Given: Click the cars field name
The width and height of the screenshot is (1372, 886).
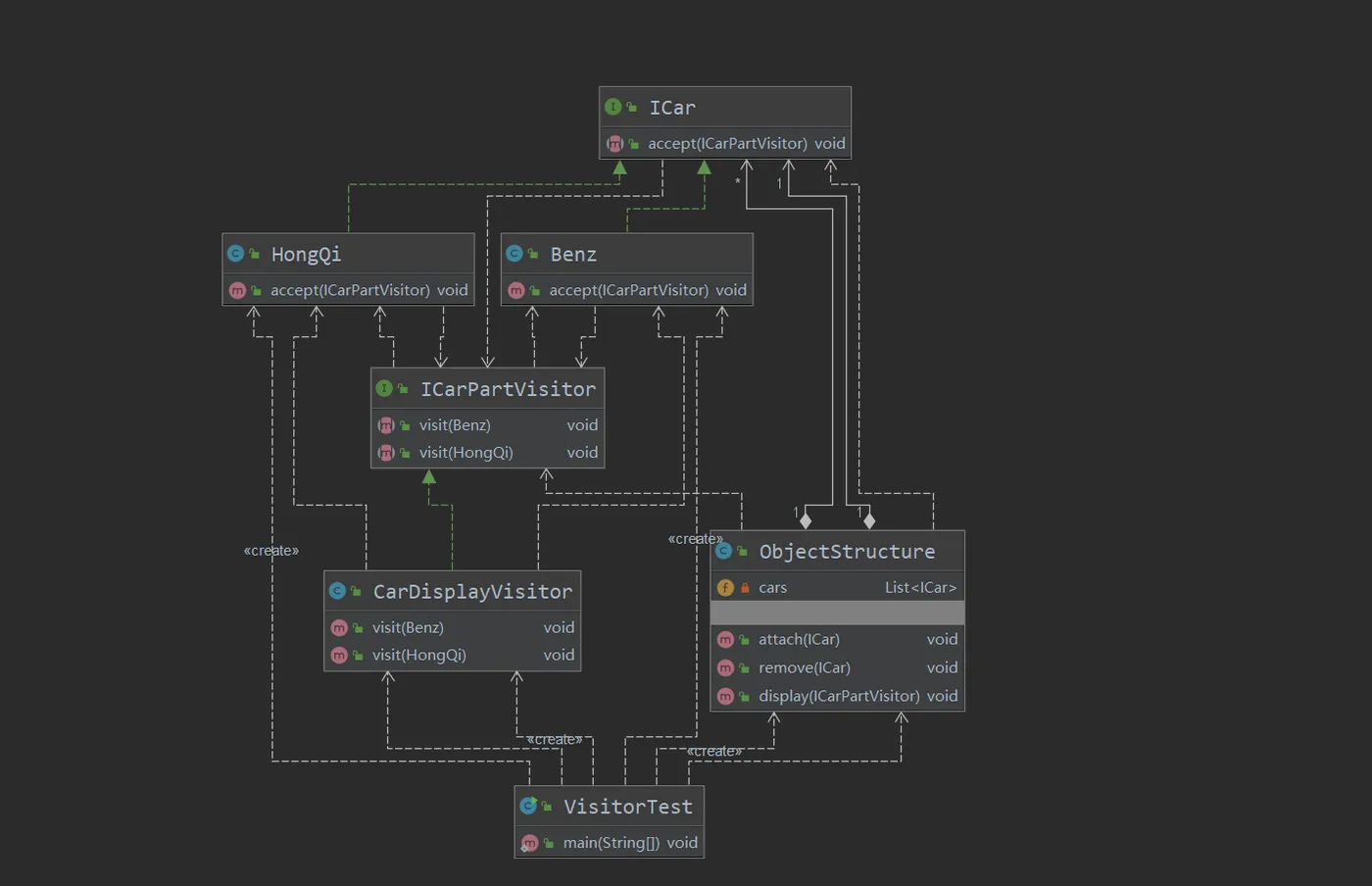Looking at the screenshot, I should point(772,588).
